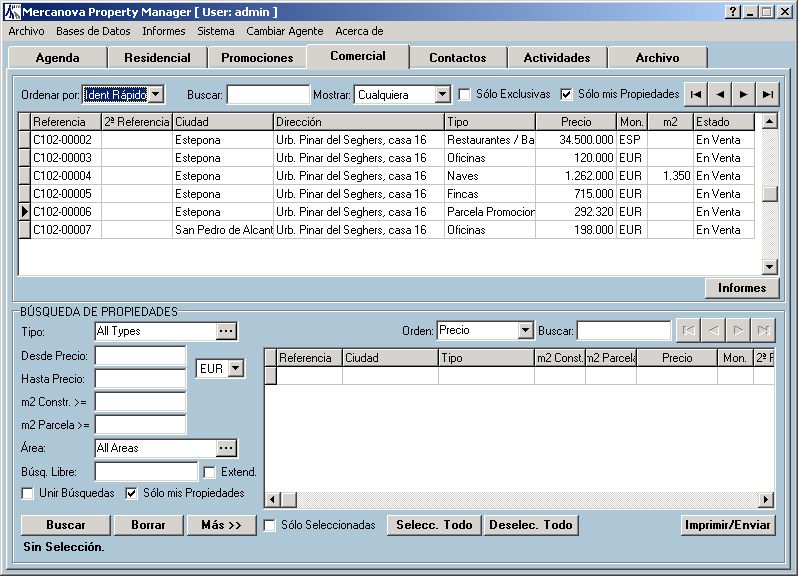Click the Imprimir/Enviar button
This screenshot has width=798, height=576.
pyautogui.click(x=728, y=525)
